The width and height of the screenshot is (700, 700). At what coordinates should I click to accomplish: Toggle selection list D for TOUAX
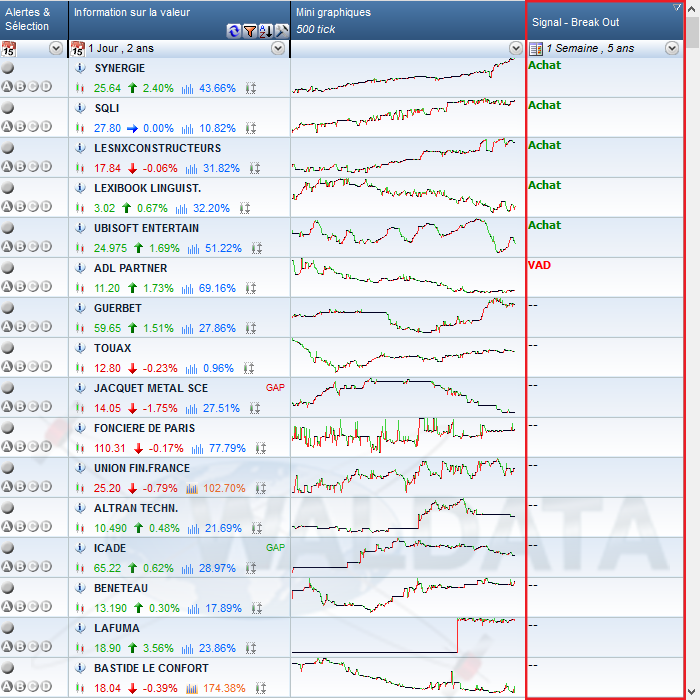click(46, 366)
